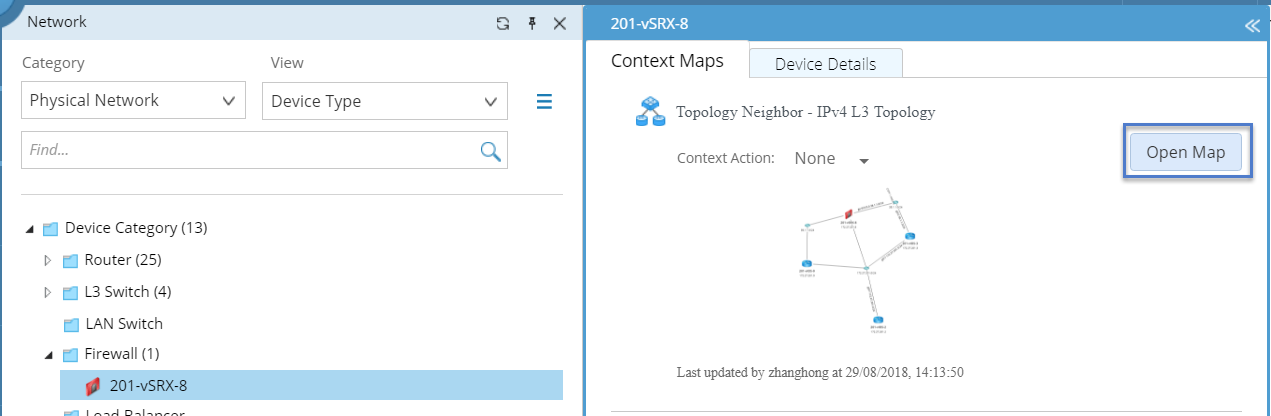The width and height of the screenshot is (1271, 416).
Task: Click the refresh icon in Network panel
Action: click(x=503, y=22)
